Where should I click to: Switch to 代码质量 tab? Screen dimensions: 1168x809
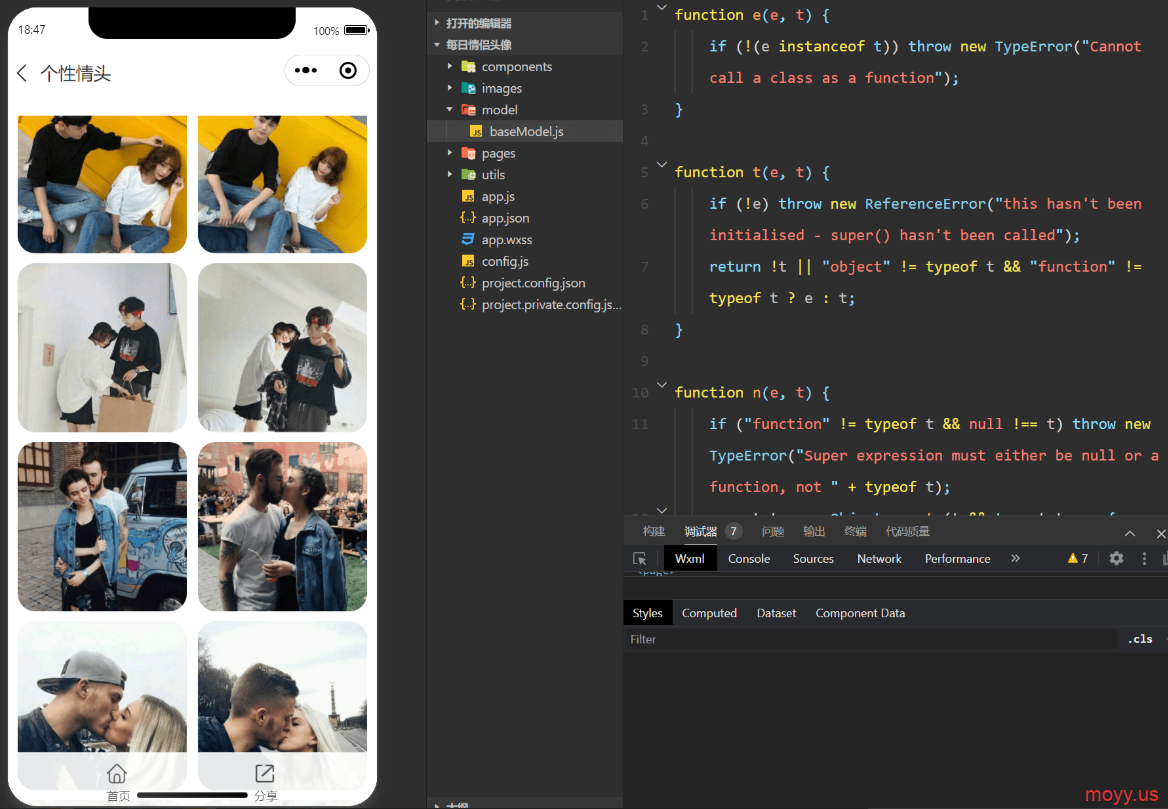(x=907, y=531)
